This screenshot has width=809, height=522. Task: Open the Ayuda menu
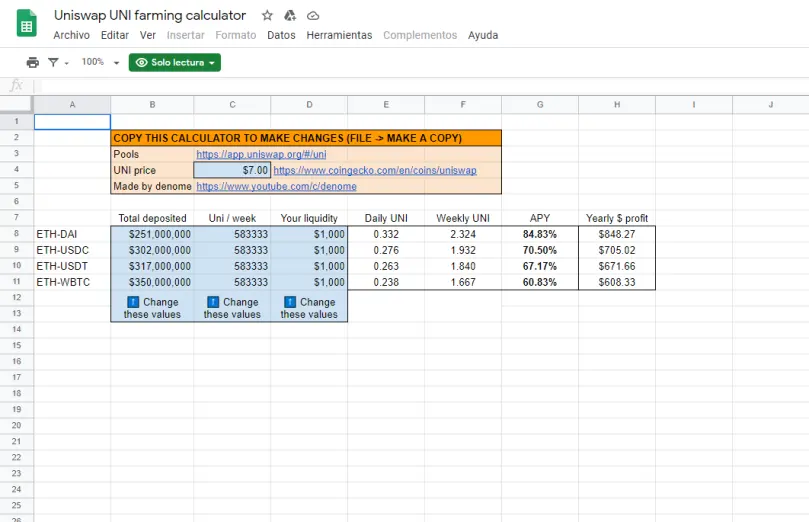coord(483,35)
